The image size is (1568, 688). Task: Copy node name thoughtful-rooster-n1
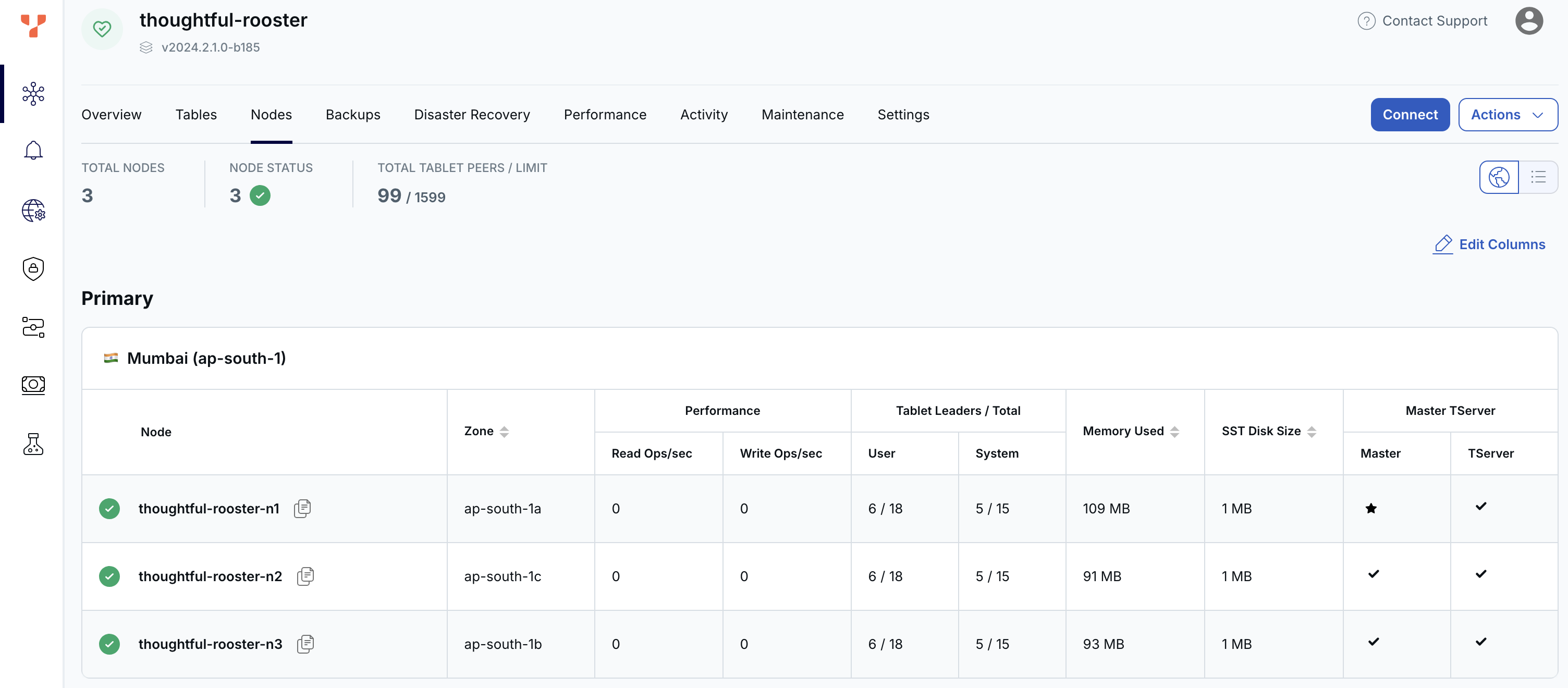302,508
